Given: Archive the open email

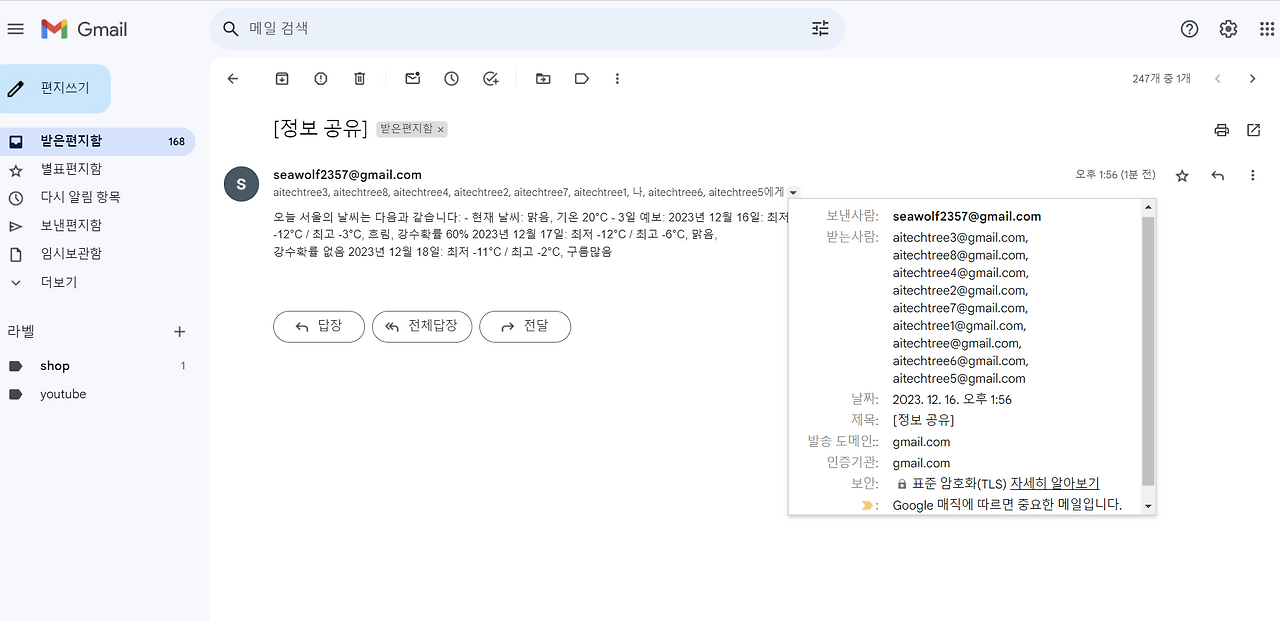Looking at the screenshot, I should click(281, 78).
